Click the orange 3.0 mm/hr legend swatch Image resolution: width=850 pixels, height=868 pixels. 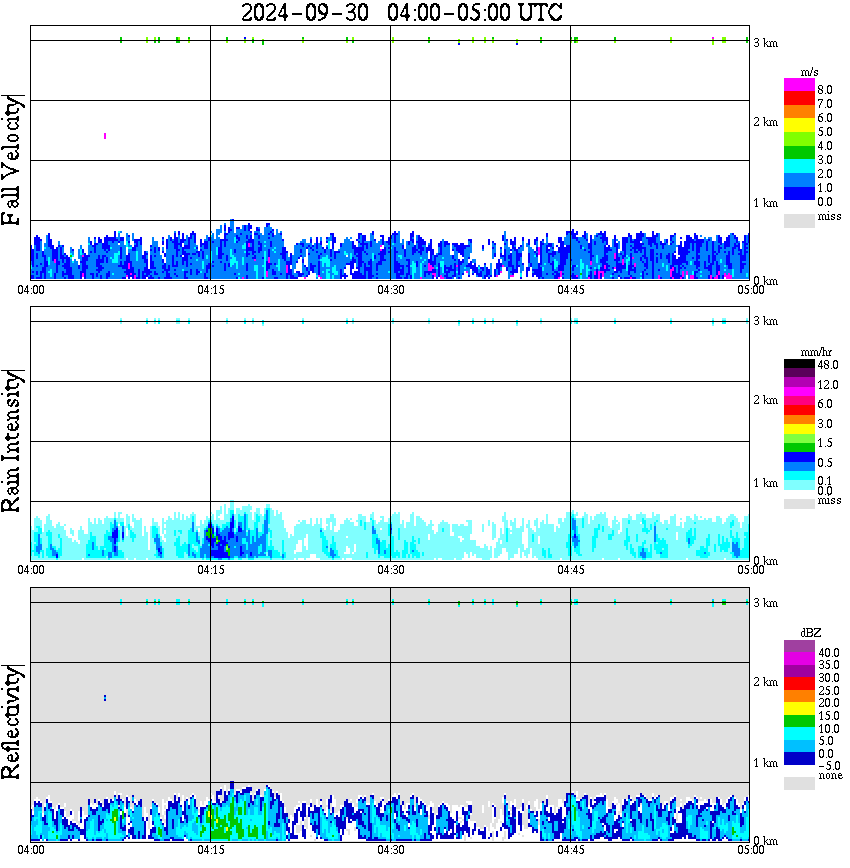pos(799,420)
